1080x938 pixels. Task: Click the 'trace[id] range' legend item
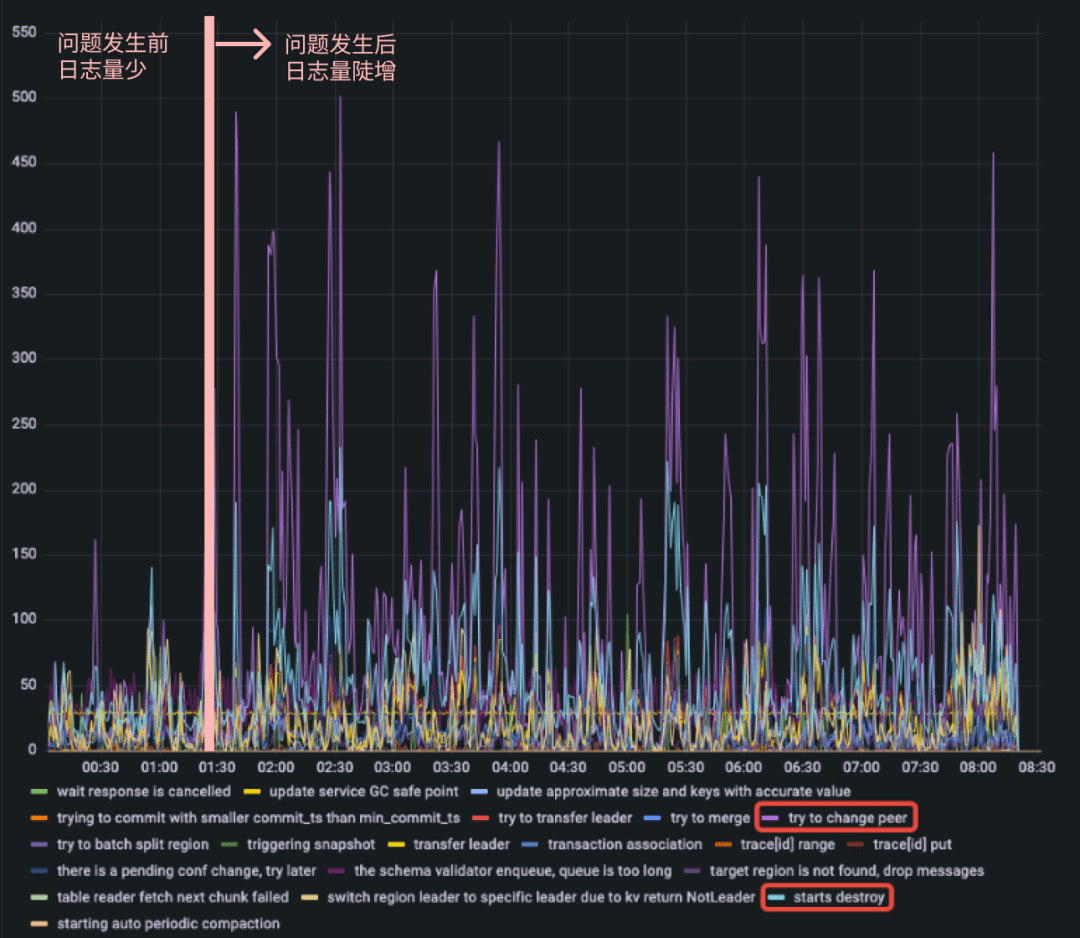tap(787, 844)
